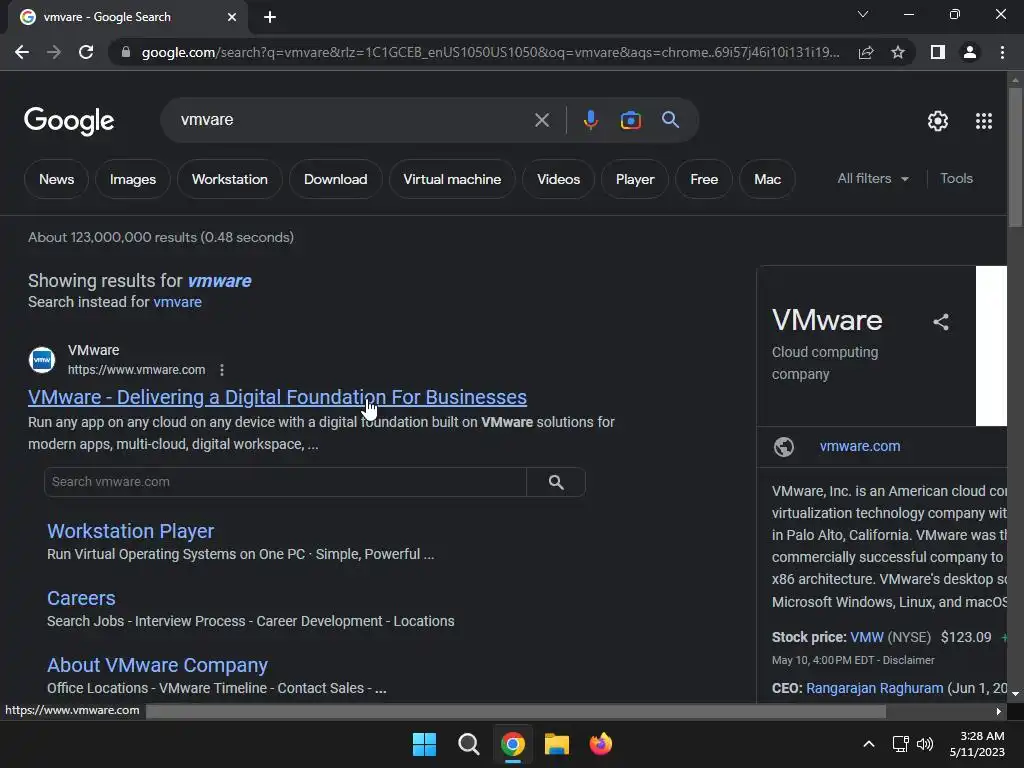1024x768 pixels.
Task: Open the VMW stock ticker link
Action: pyautogui.click(x=867, y=637)
